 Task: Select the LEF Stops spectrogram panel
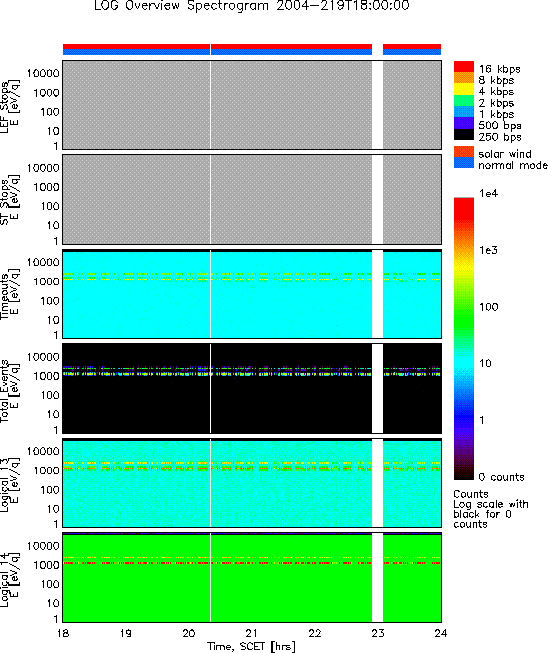click(252, 105)
